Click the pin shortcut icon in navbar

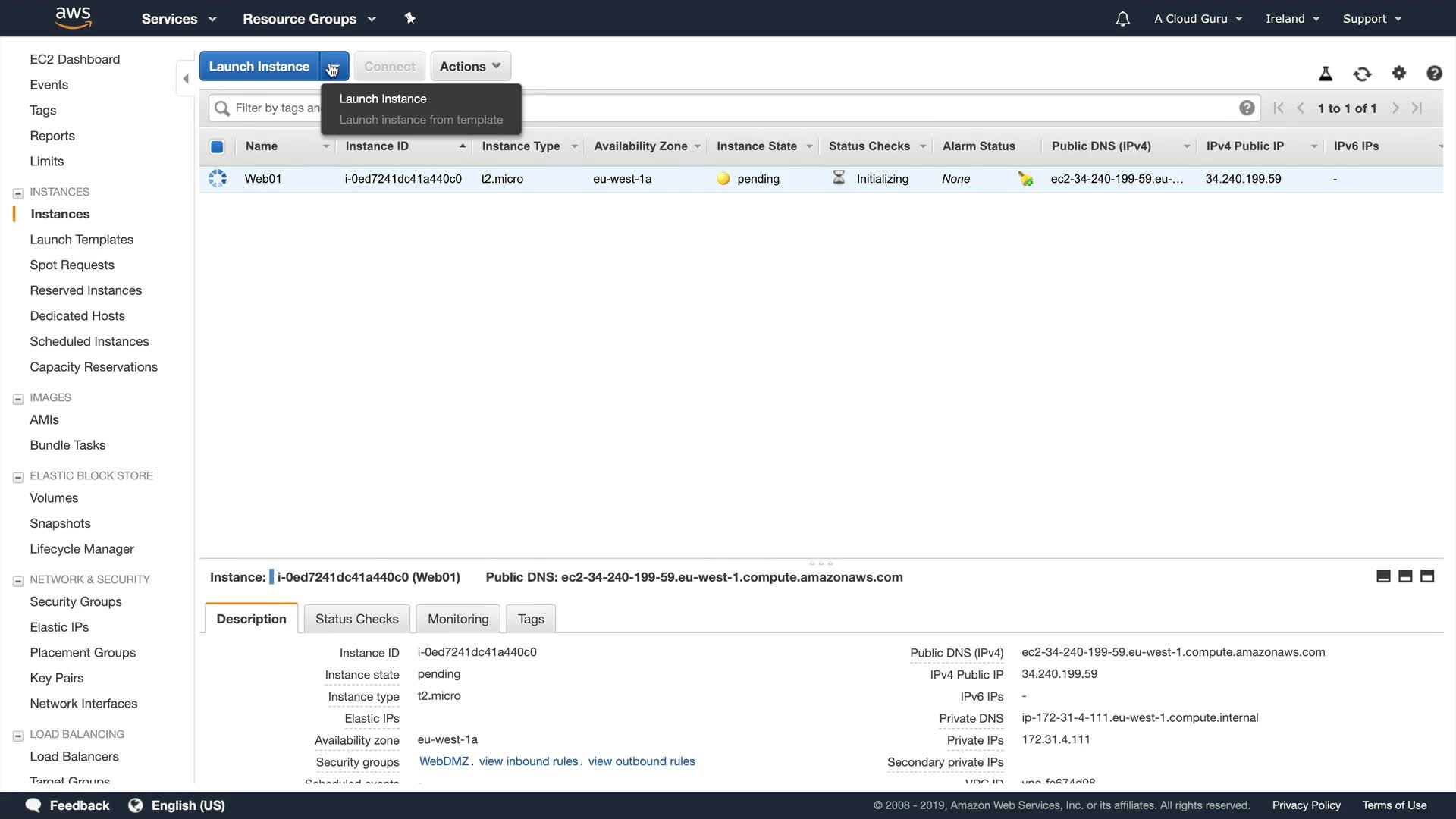point(410,18)
